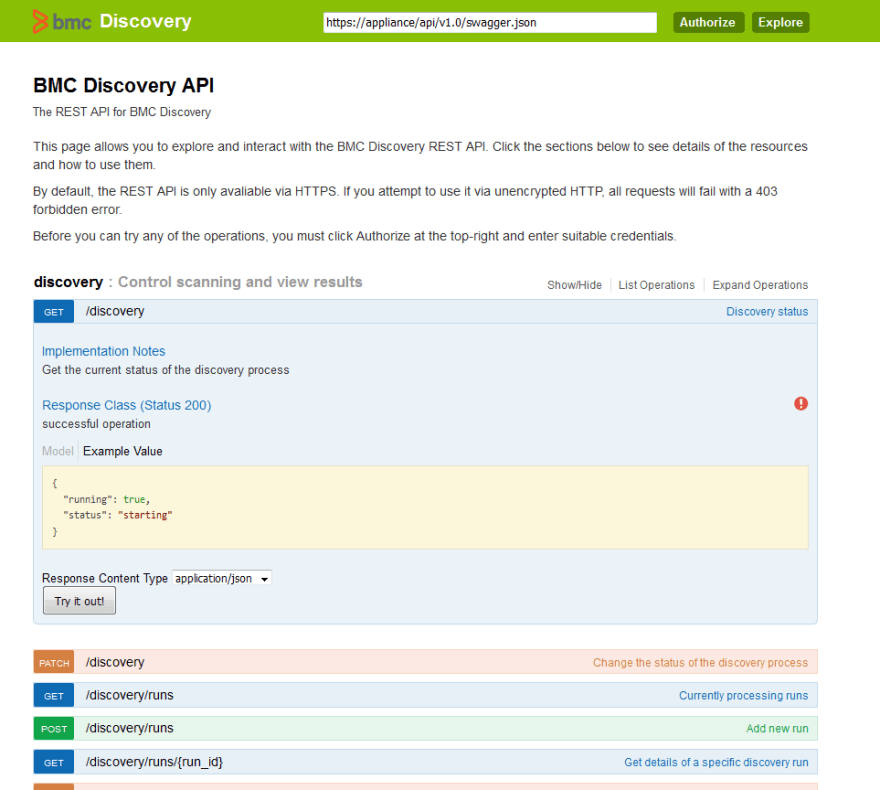Click Expand Operations link
The height and width of the screenshot is (790, 880).
click(760, 285)
